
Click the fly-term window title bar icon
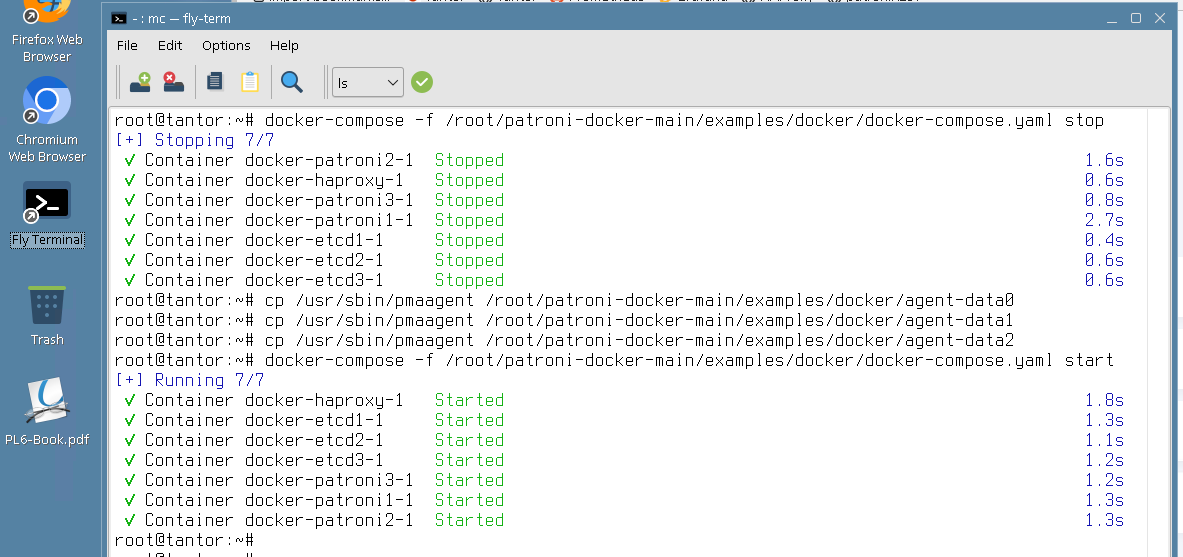[119, 18]
